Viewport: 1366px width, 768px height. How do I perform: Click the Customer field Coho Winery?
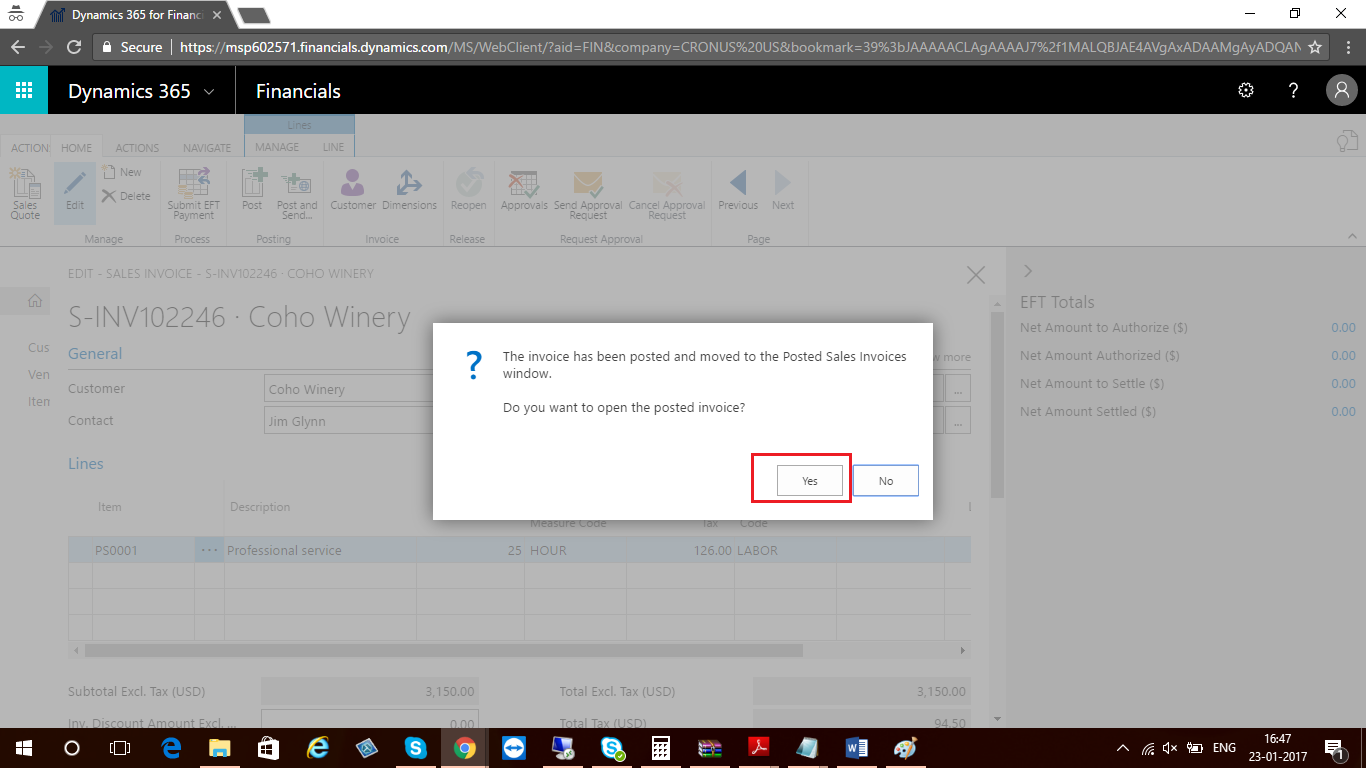tap(348, 389)
